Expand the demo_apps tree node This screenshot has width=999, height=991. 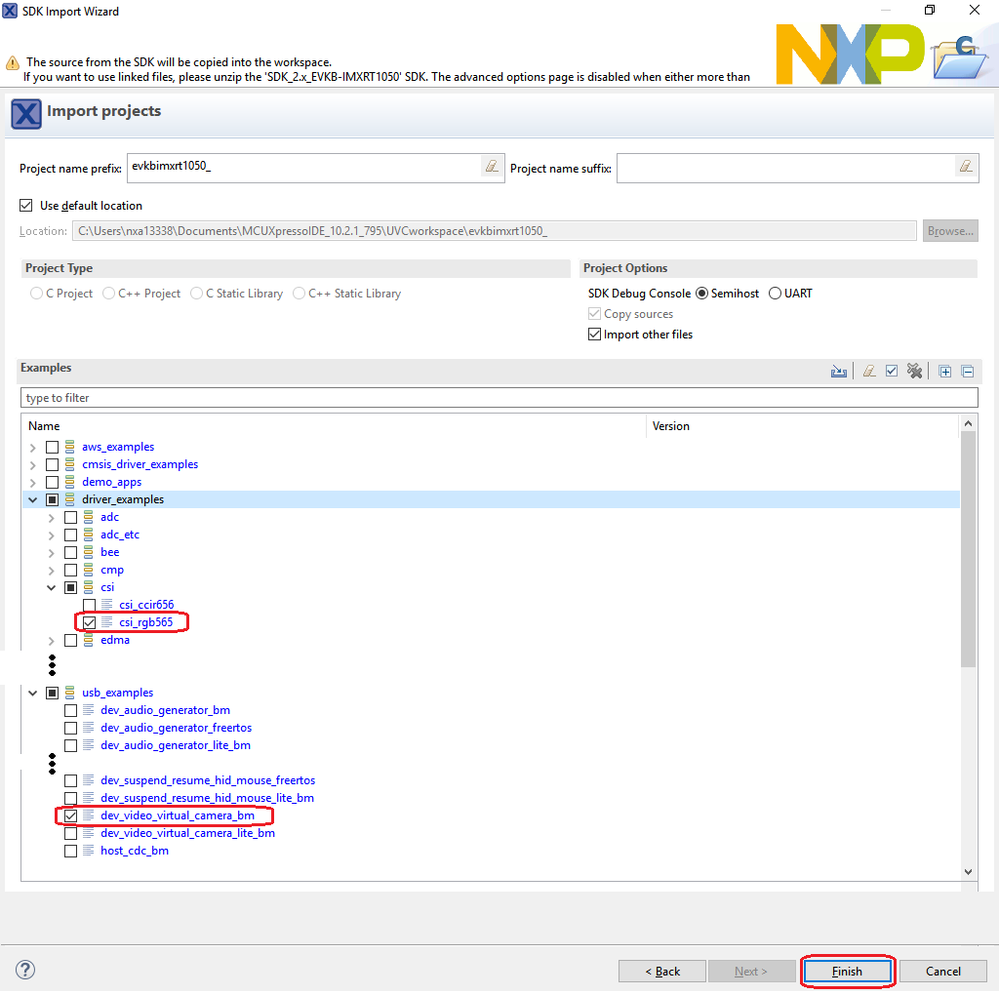pyautogui.click(x=33, y=482)
